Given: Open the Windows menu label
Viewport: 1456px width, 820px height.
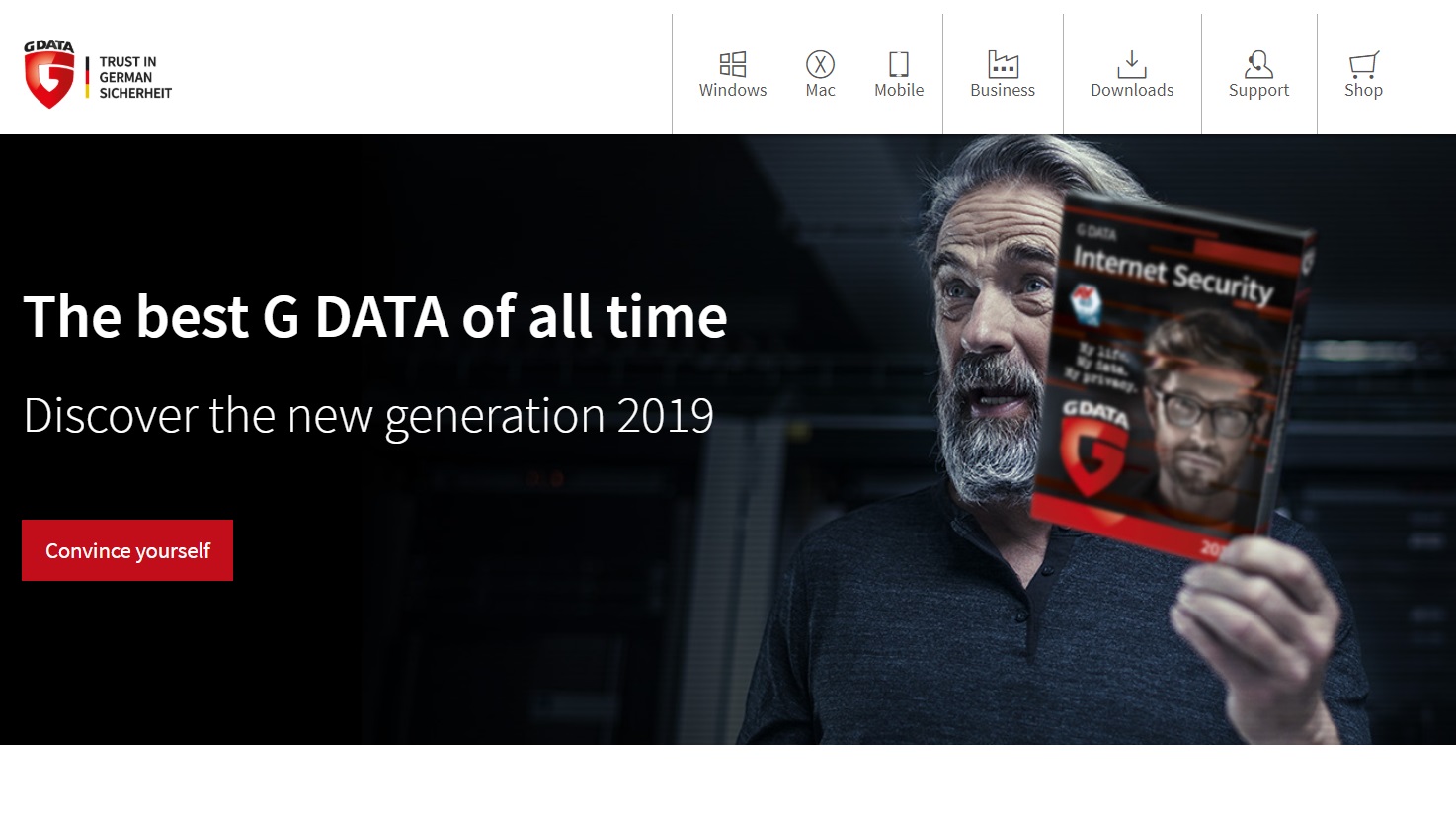Looking at the screenshot, I should 733,90.
